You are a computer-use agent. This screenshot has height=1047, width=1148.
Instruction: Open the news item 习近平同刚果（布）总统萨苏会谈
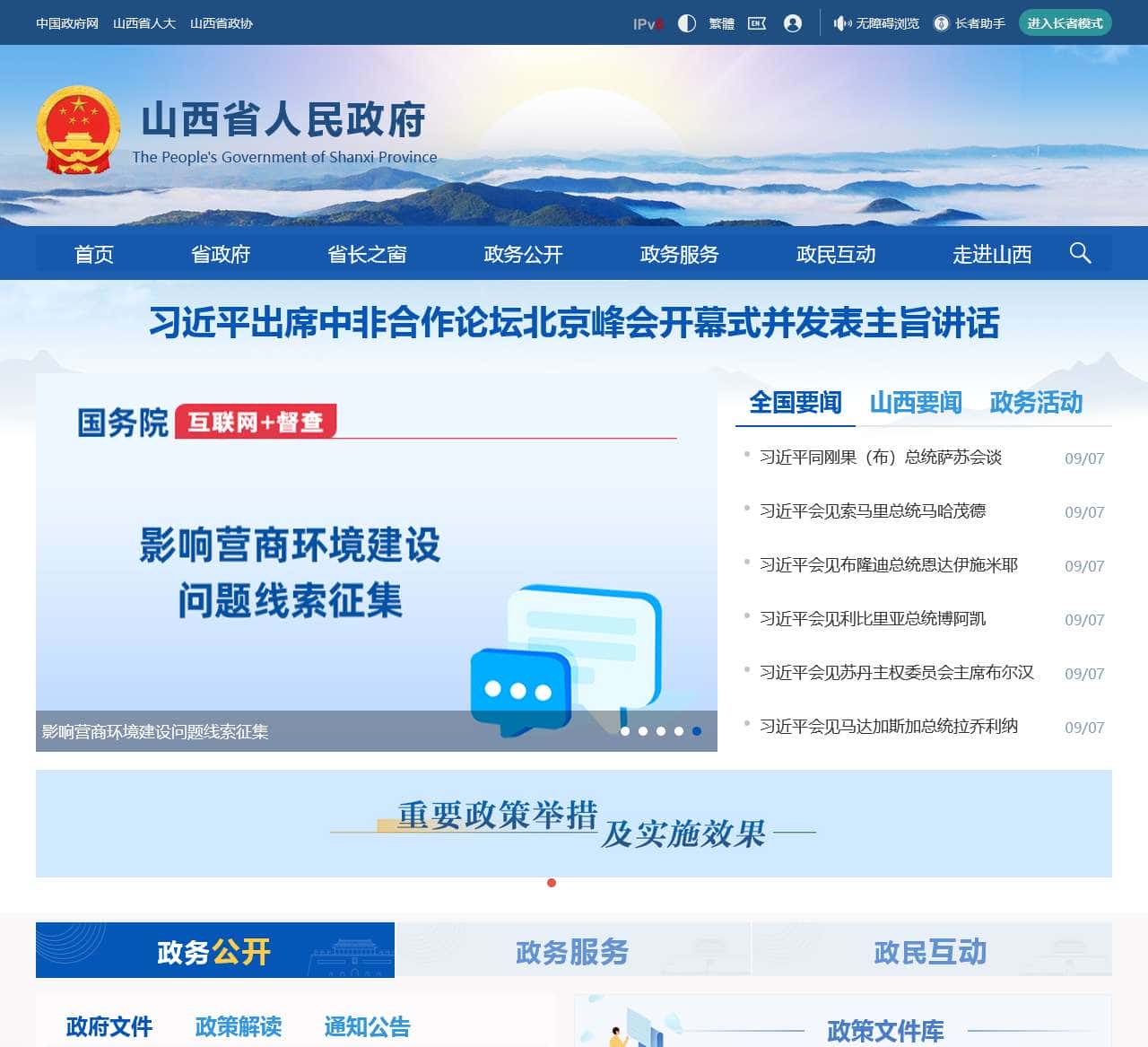[882, 458]
